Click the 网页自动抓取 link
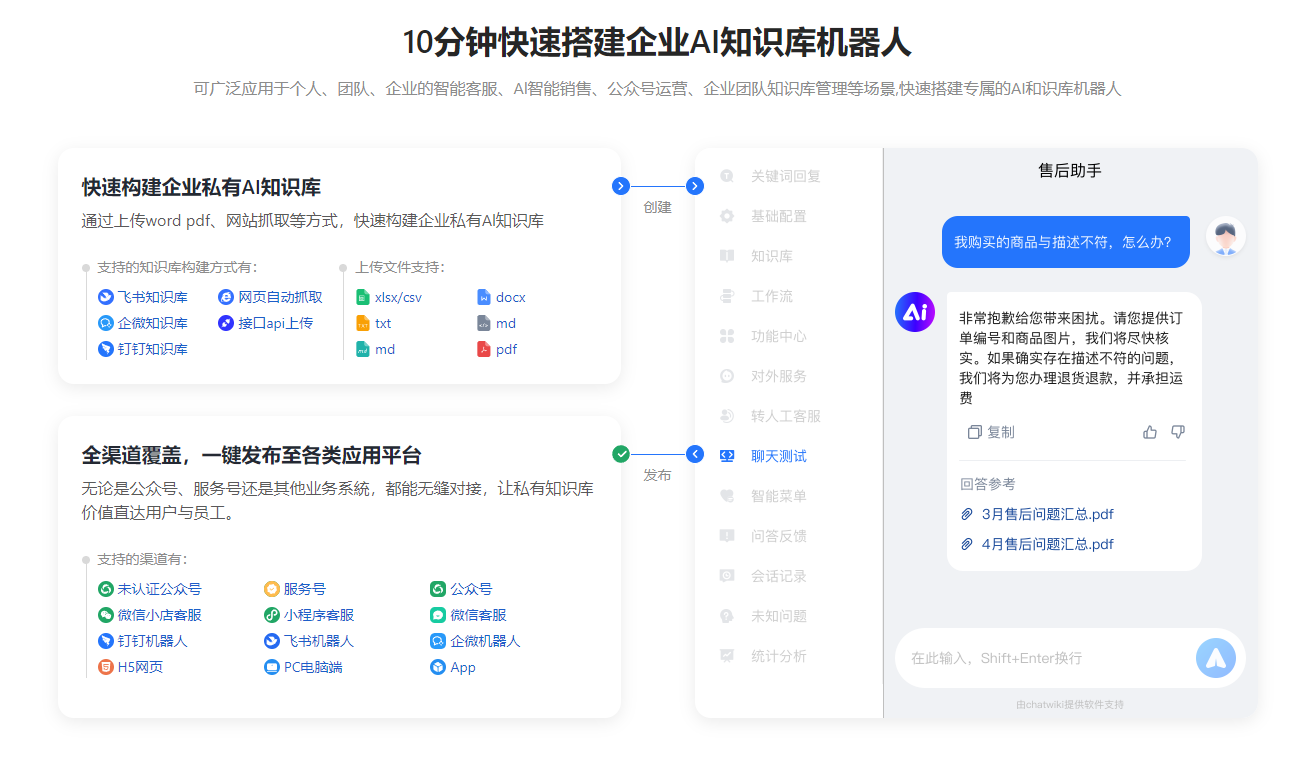 [x=280, y=297]
